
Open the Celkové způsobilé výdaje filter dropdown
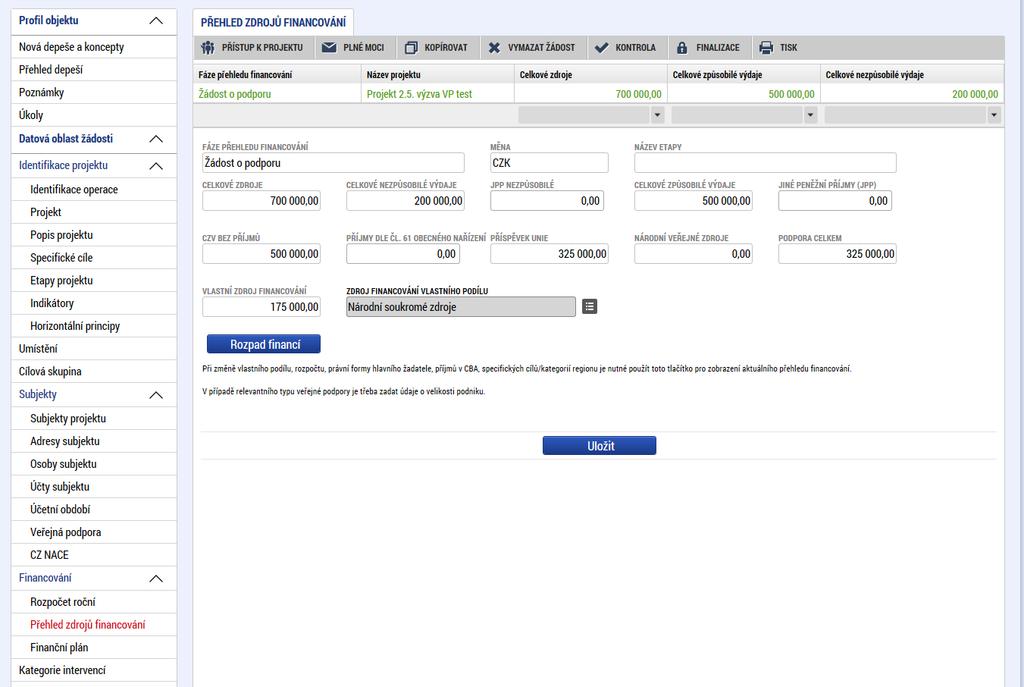pos(810,115)
